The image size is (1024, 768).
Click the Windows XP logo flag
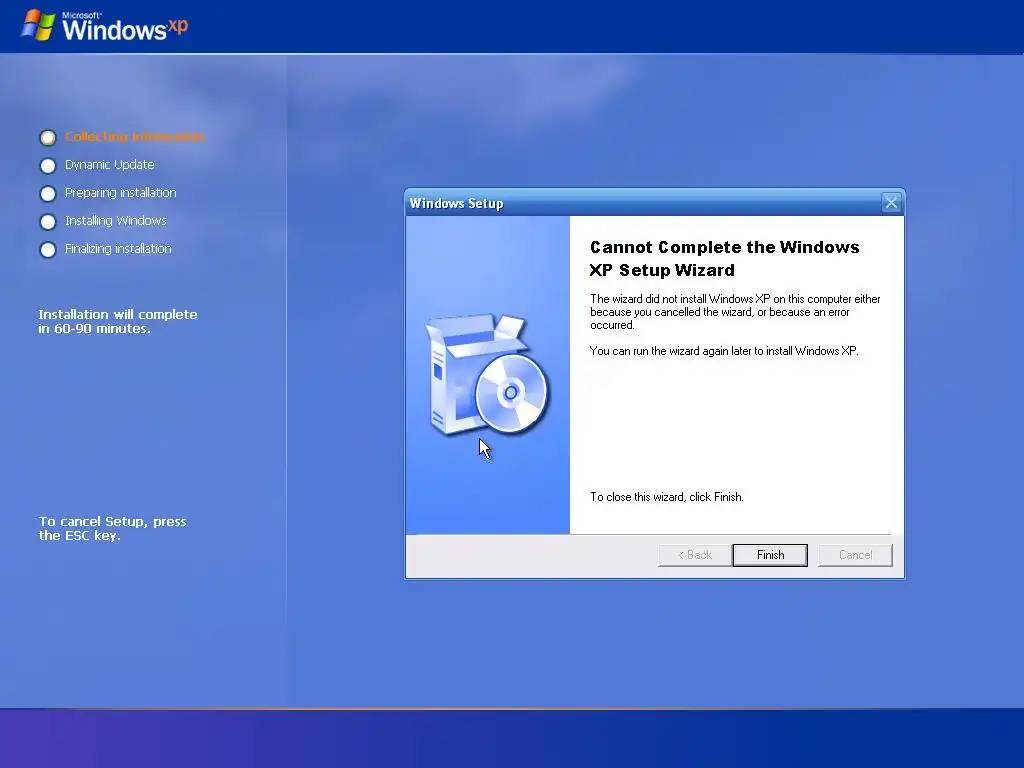pos(37,26)
